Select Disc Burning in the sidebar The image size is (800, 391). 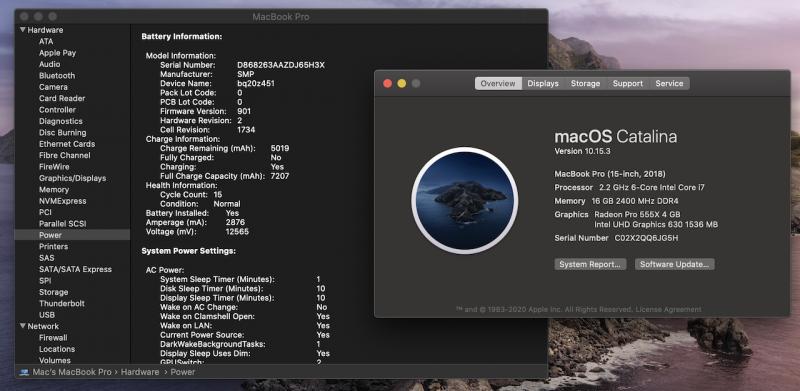click(62, 133)
